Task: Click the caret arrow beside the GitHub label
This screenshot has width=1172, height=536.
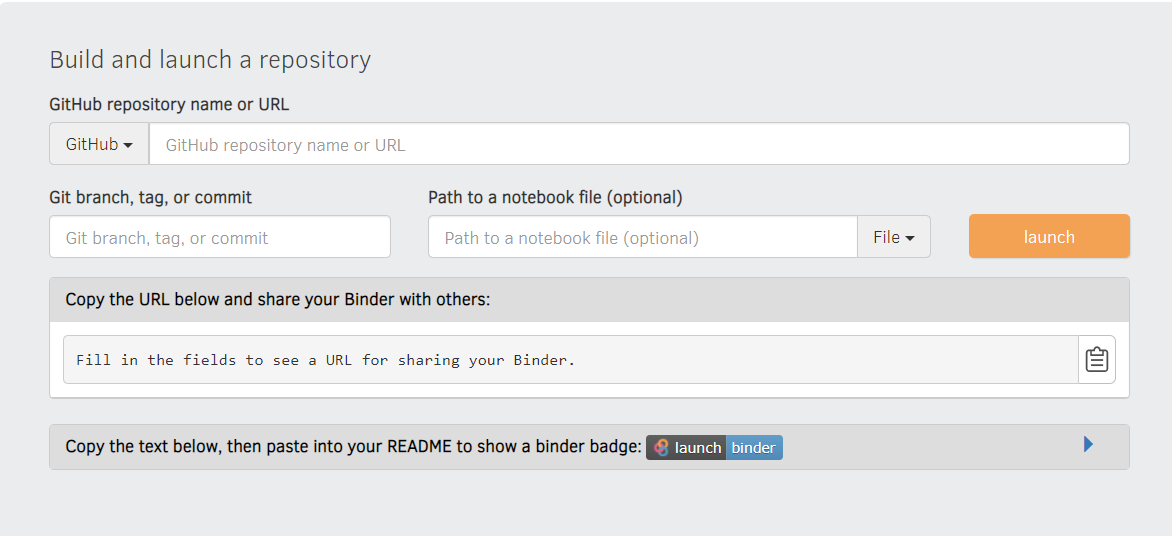Action: (x=128, y=146)
